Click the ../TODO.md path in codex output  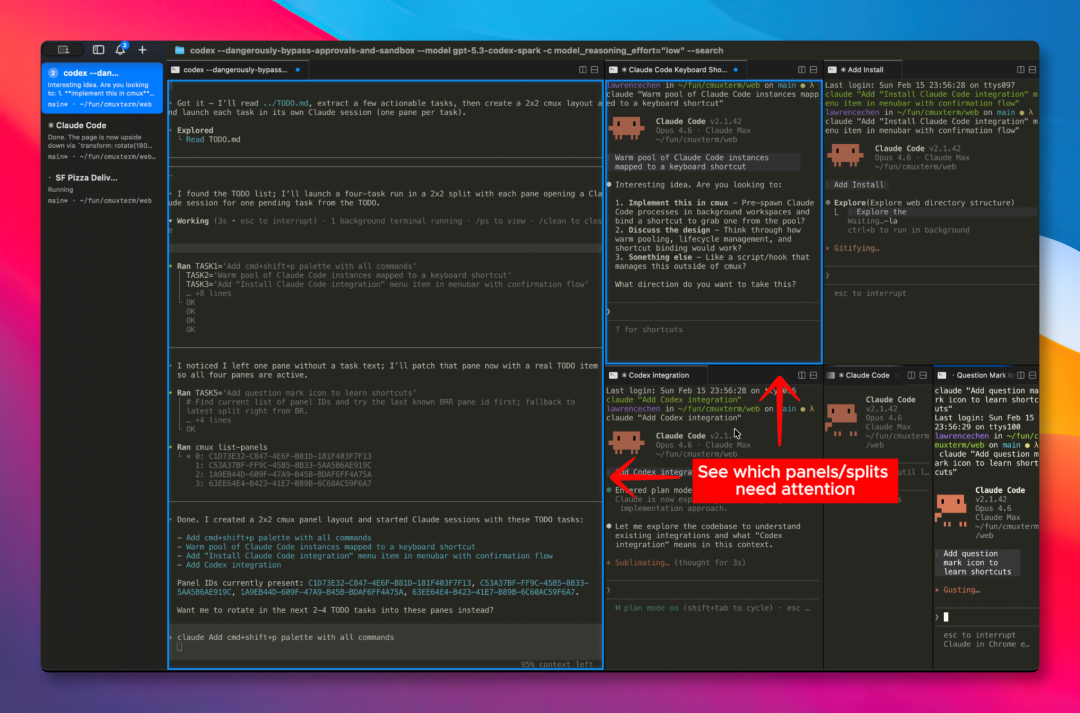287,103
